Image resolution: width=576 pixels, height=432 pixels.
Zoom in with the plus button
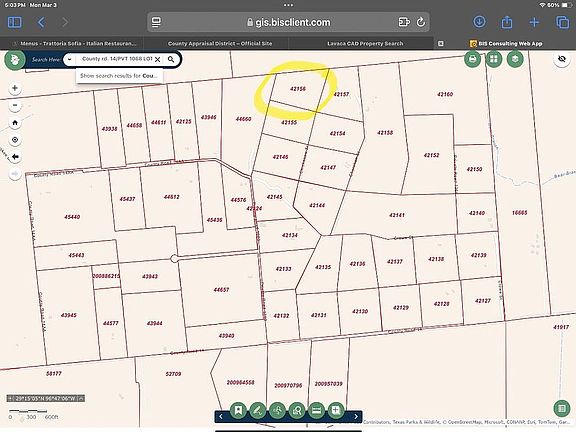15,88
